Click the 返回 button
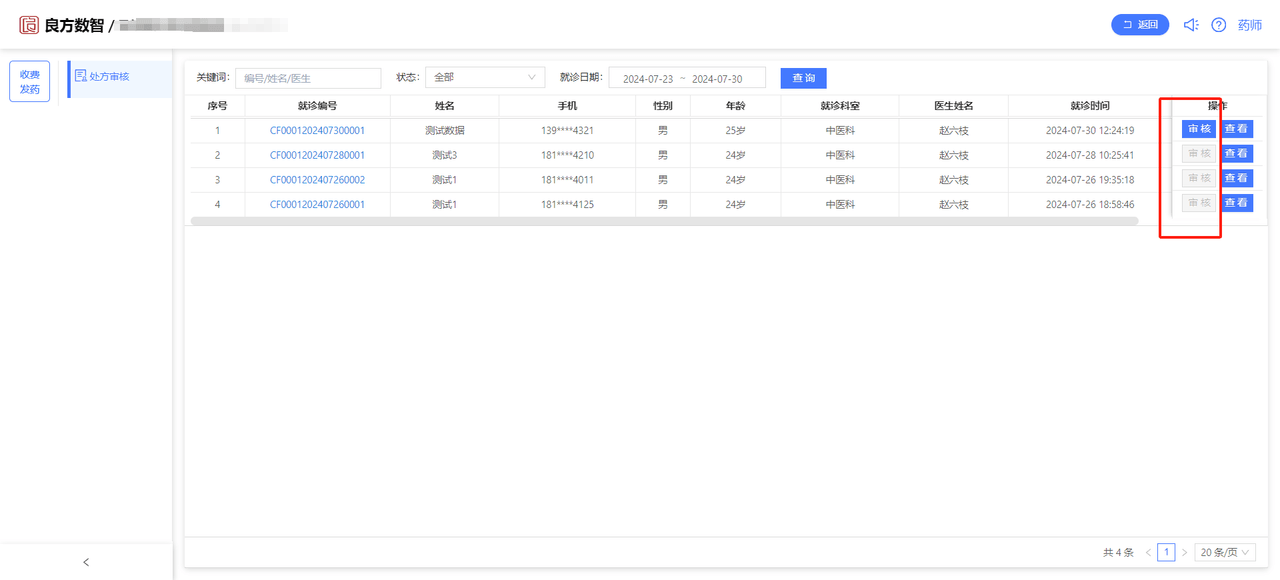The height and width of the screenshot is (580, 1280). pos(1140,25)
